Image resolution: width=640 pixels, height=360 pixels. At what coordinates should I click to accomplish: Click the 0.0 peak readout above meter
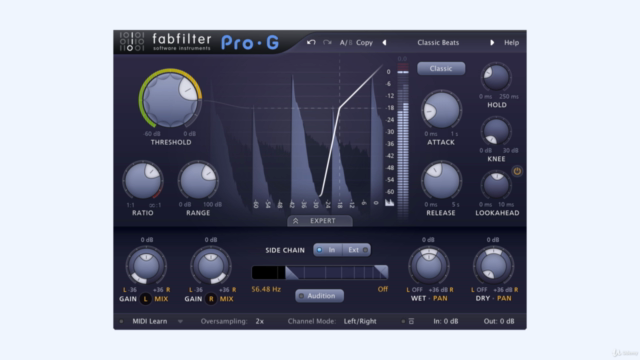pyautogui.click(x=402, y=59)
